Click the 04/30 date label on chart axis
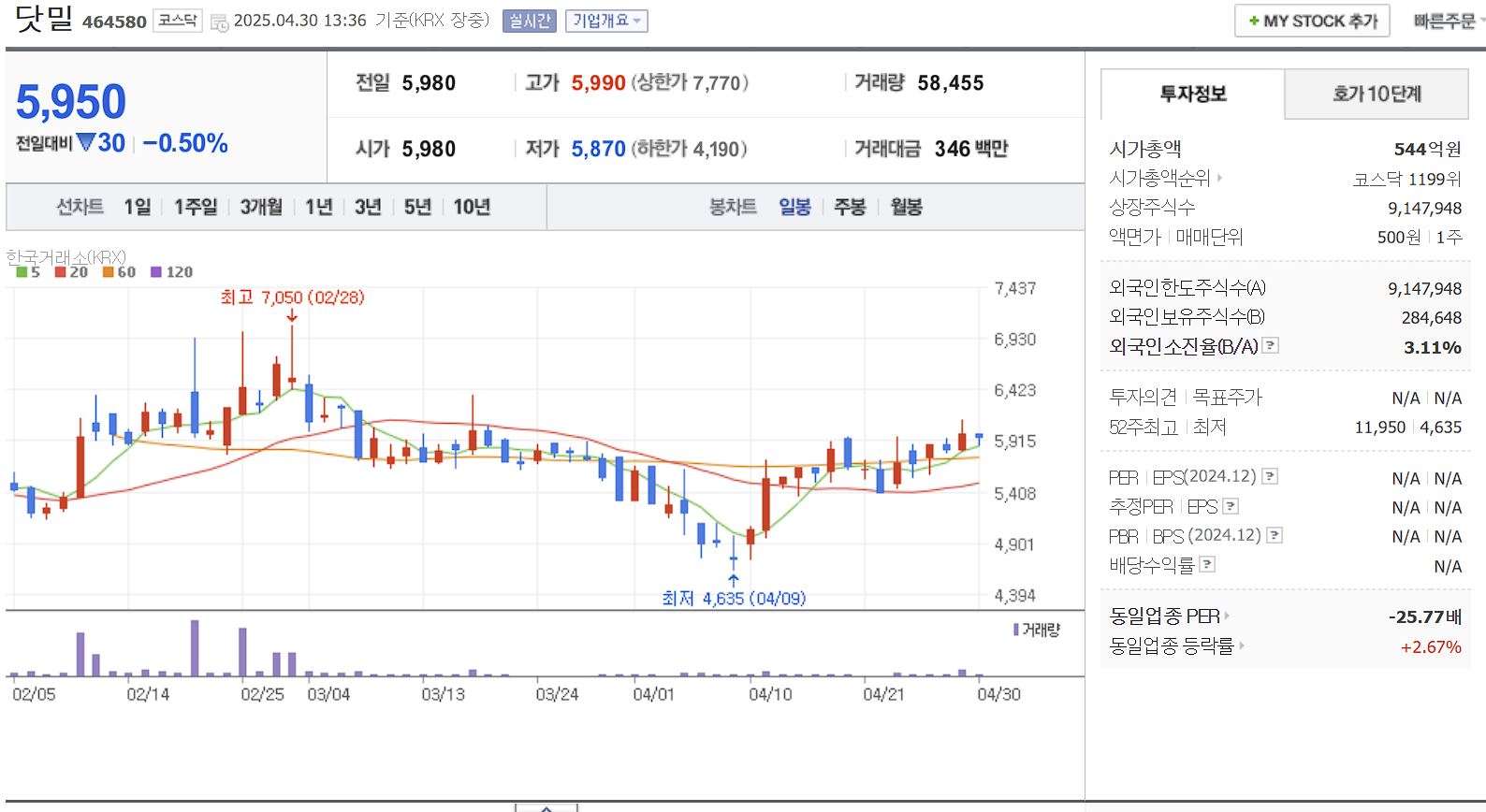Screen dimensions: 1486x812 998,694
